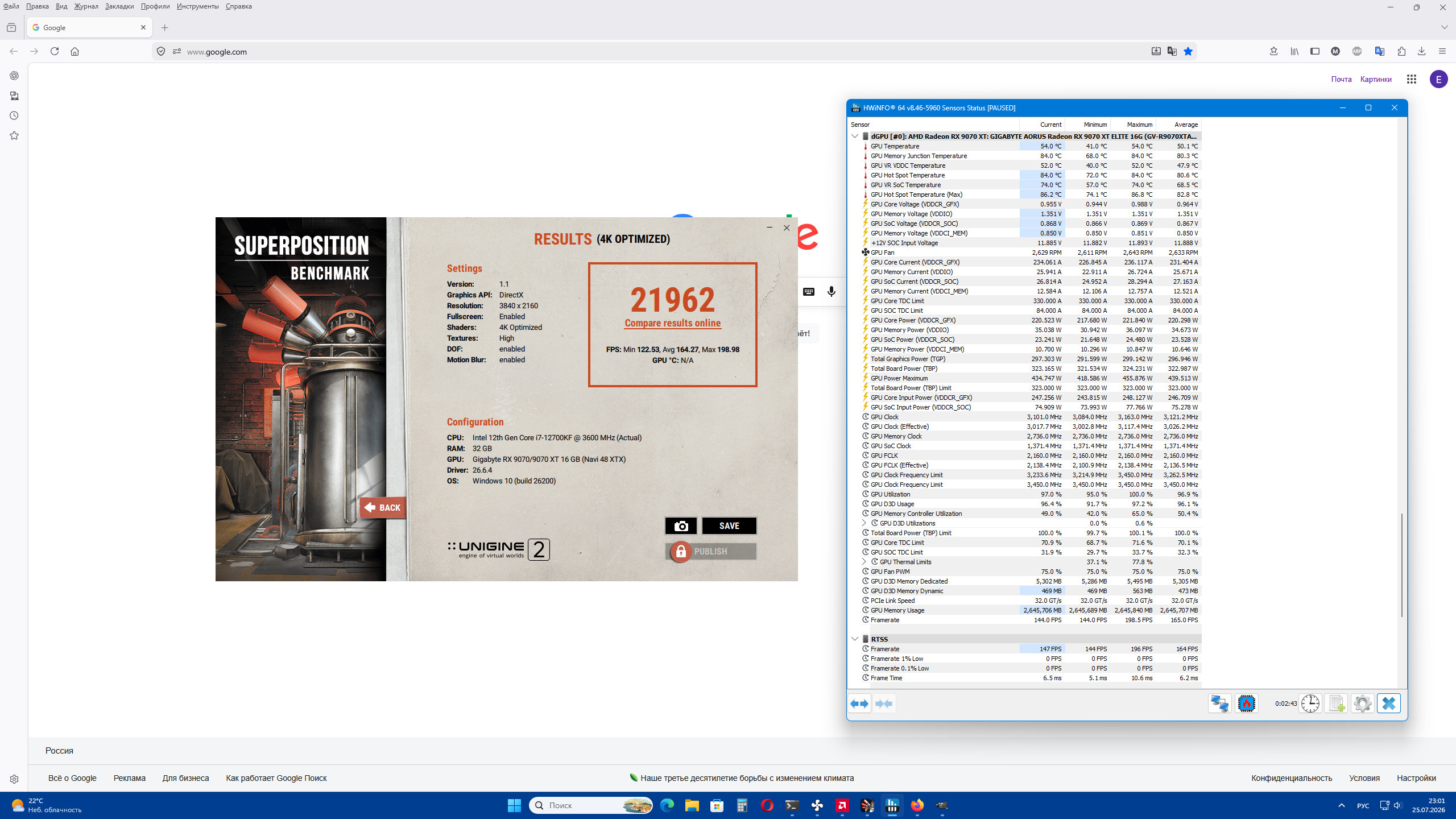This screenshot has width=1456, height=819.
Task: Show hidden system tray icons chevron
Action: click(1342, 805)
